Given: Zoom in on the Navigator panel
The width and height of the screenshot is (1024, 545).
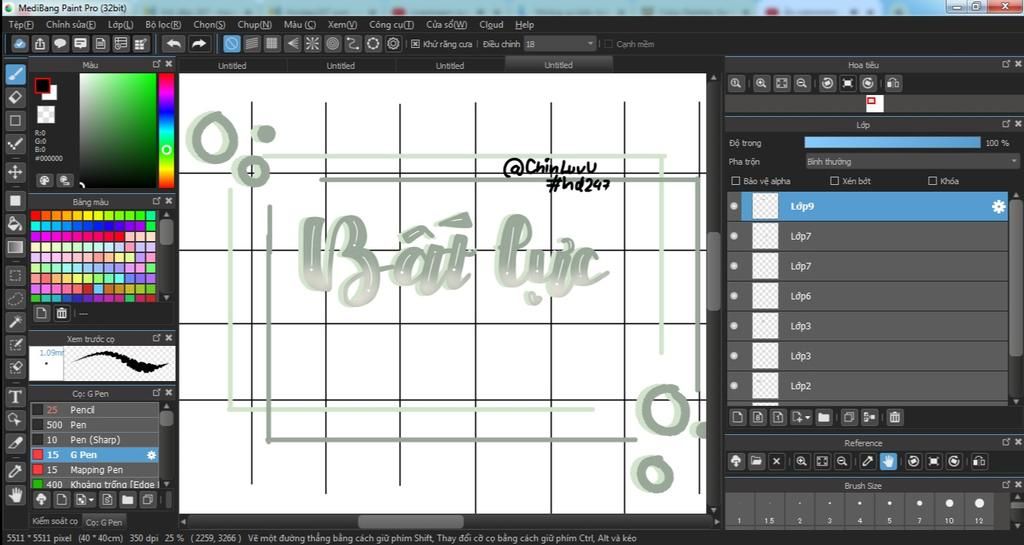Looking at the screenshot, I should coord(761,83).
